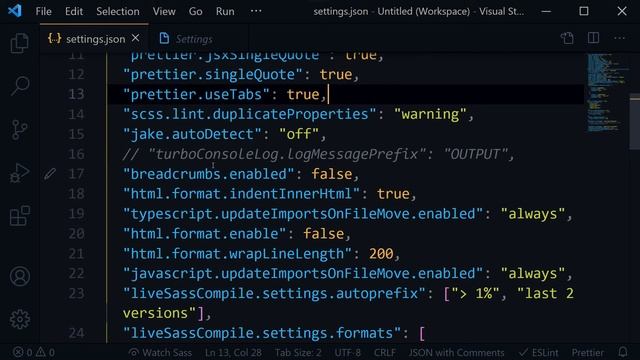Click line number 12 in gutter
This screenshot has height=360, width=640.
(76, 75)
